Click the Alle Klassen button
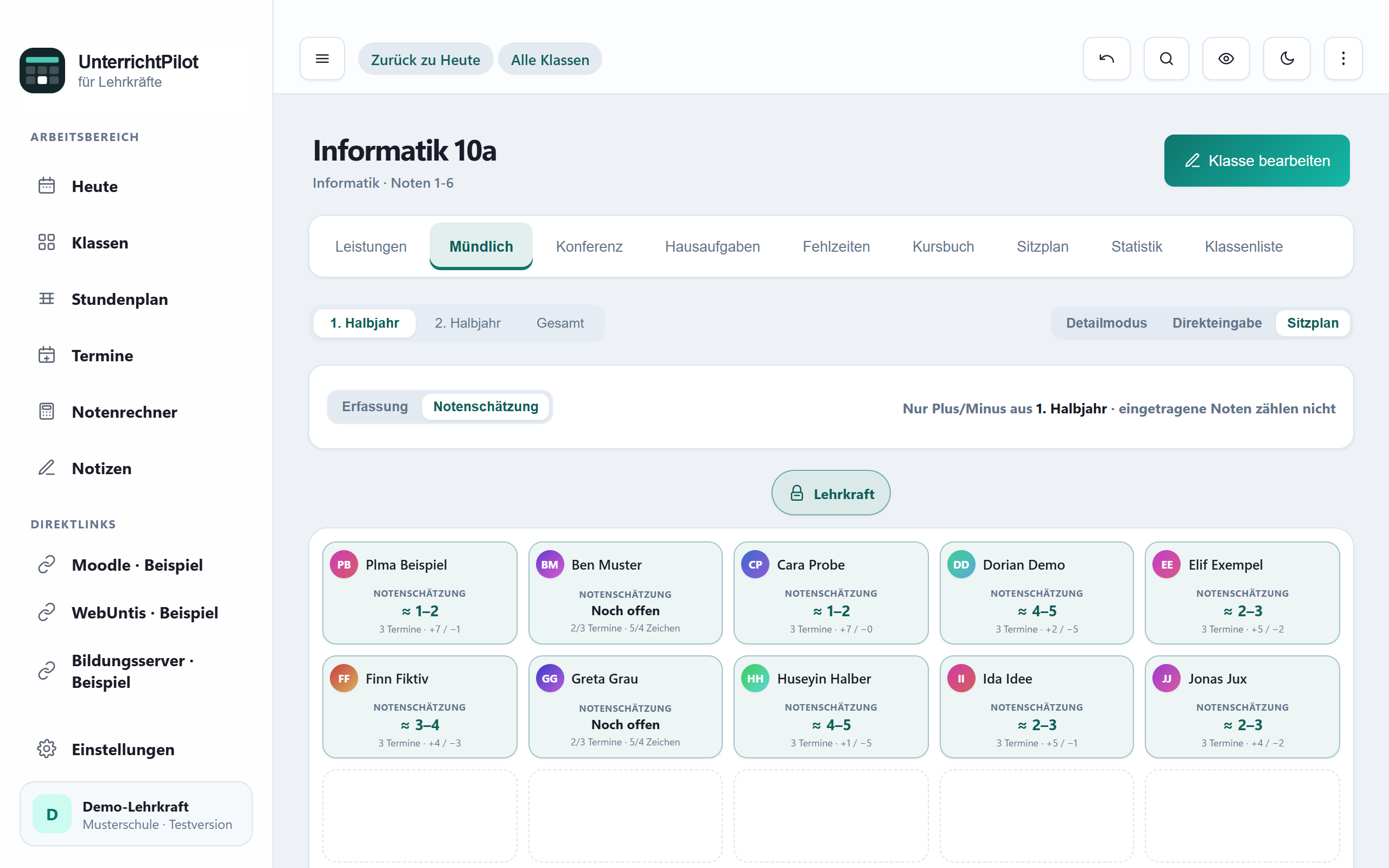 coord(550,59)
